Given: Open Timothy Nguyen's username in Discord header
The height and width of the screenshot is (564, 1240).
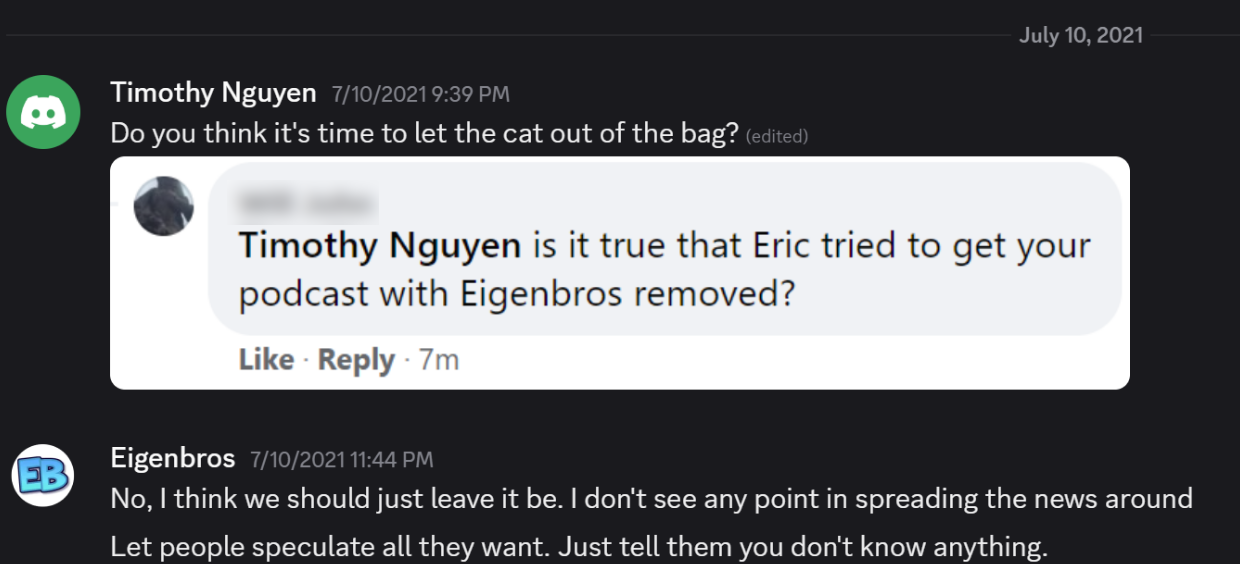Looking at the screenshot, I should click(x=213, y=93).
